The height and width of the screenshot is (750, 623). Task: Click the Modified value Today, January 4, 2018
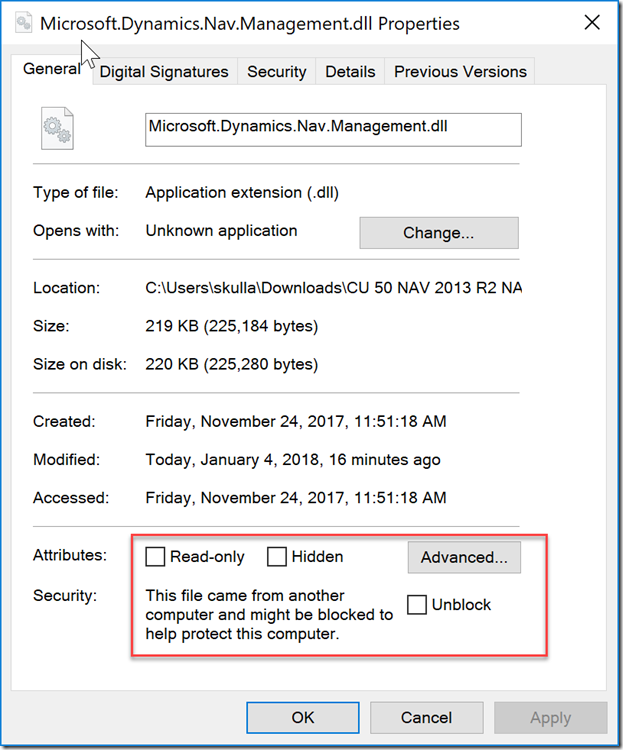click(293, 460)
